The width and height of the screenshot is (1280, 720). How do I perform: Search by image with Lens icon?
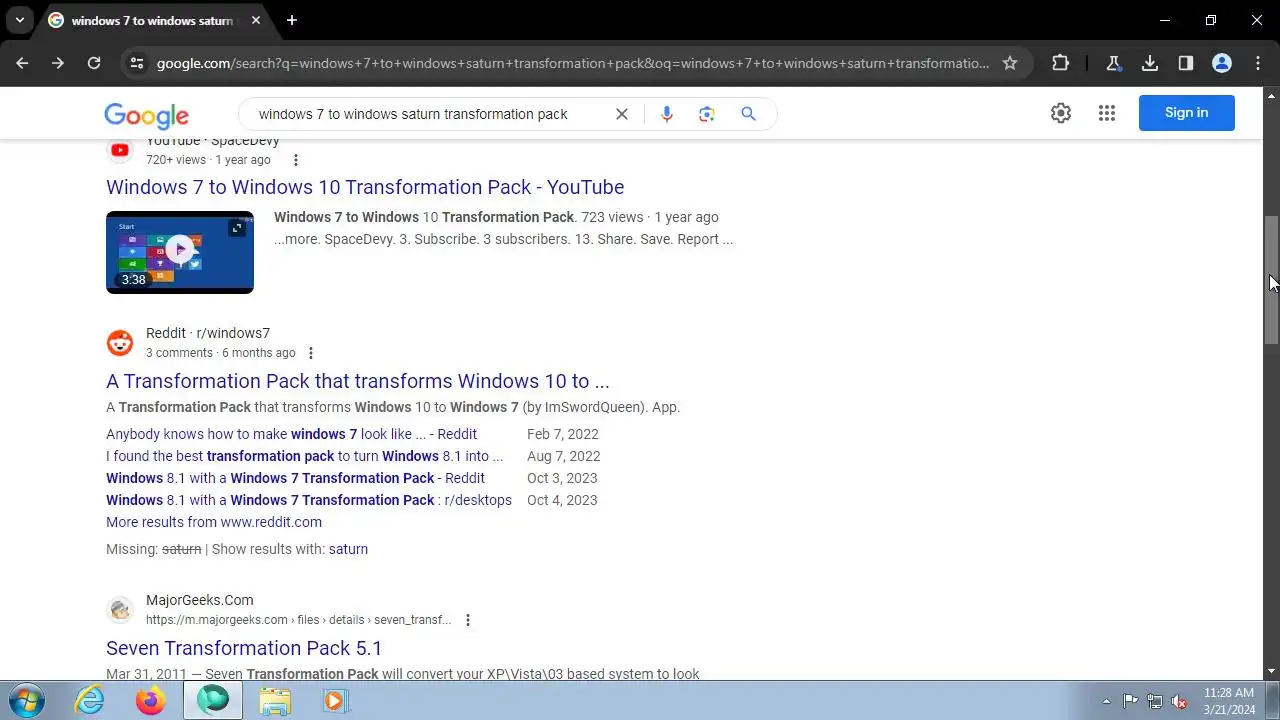(707, 114)
